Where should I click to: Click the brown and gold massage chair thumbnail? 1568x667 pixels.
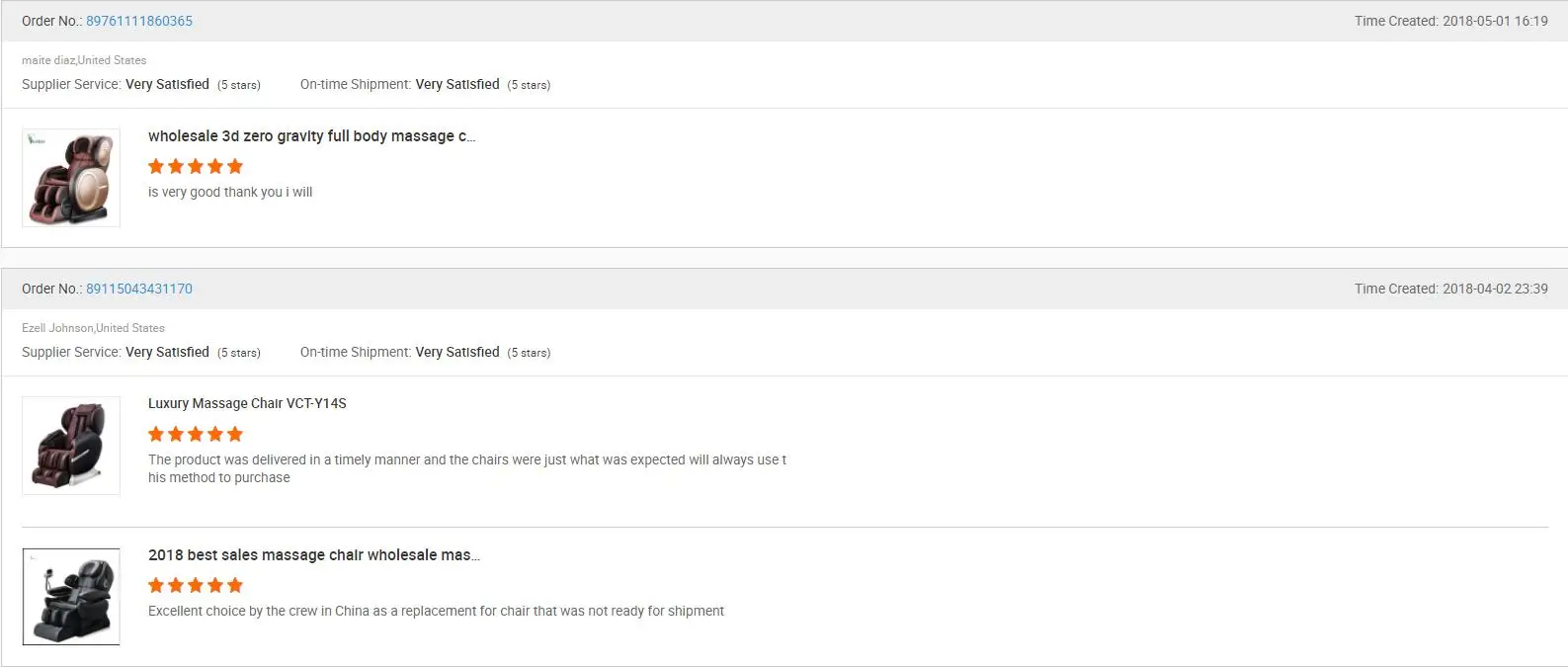[71, 178]
